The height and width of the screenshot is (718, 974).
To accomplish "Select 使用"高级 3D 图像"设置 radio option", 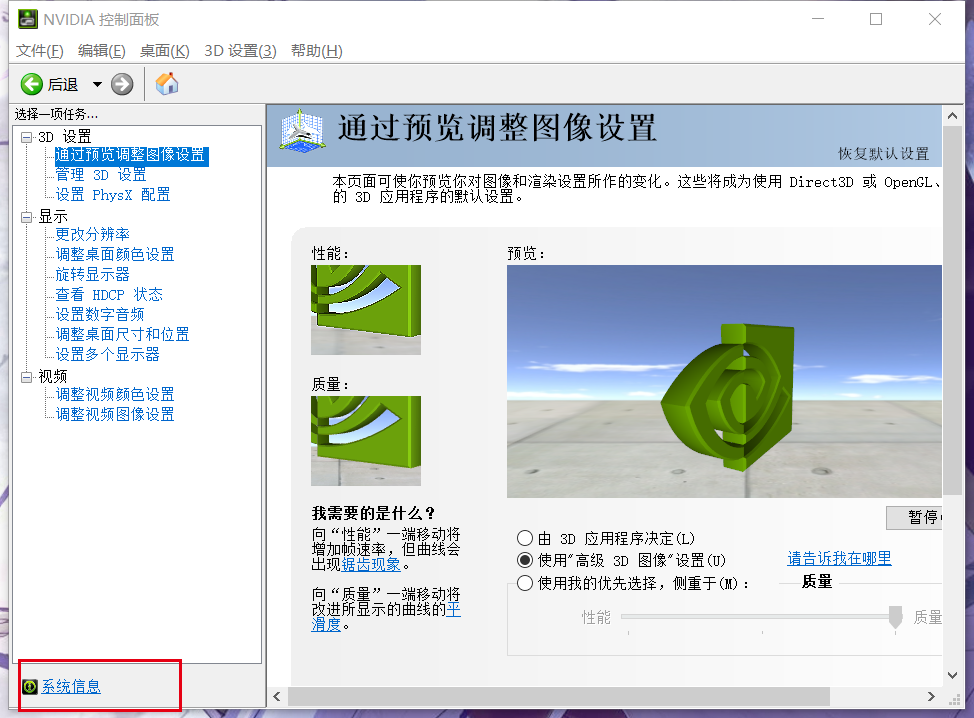I will click(x=525, y=560).
